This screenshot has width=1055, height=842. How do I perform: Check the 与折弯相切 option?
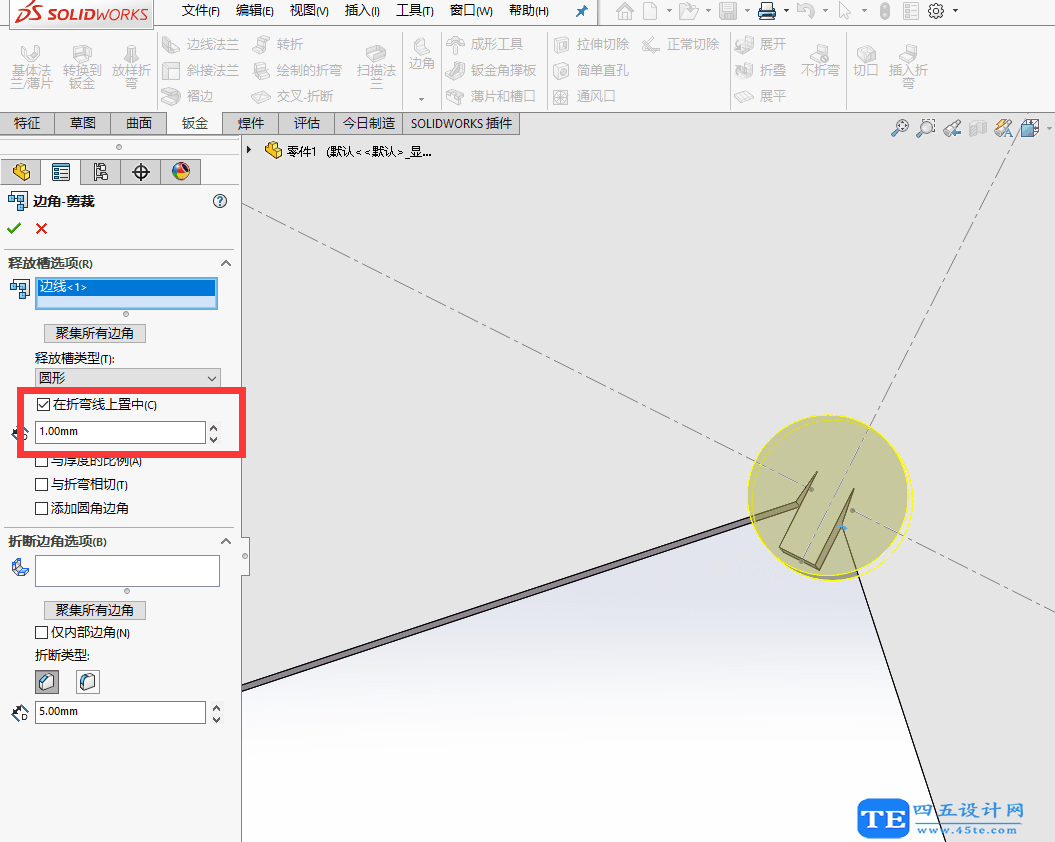40,485
